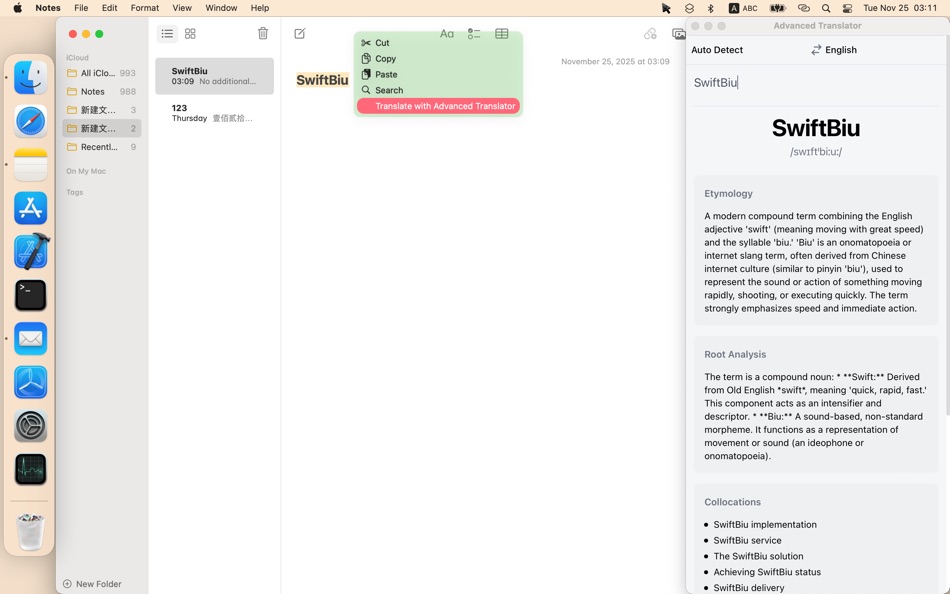Open the Aa text formatting styles

pyautogui.click(x=447, y=33)
